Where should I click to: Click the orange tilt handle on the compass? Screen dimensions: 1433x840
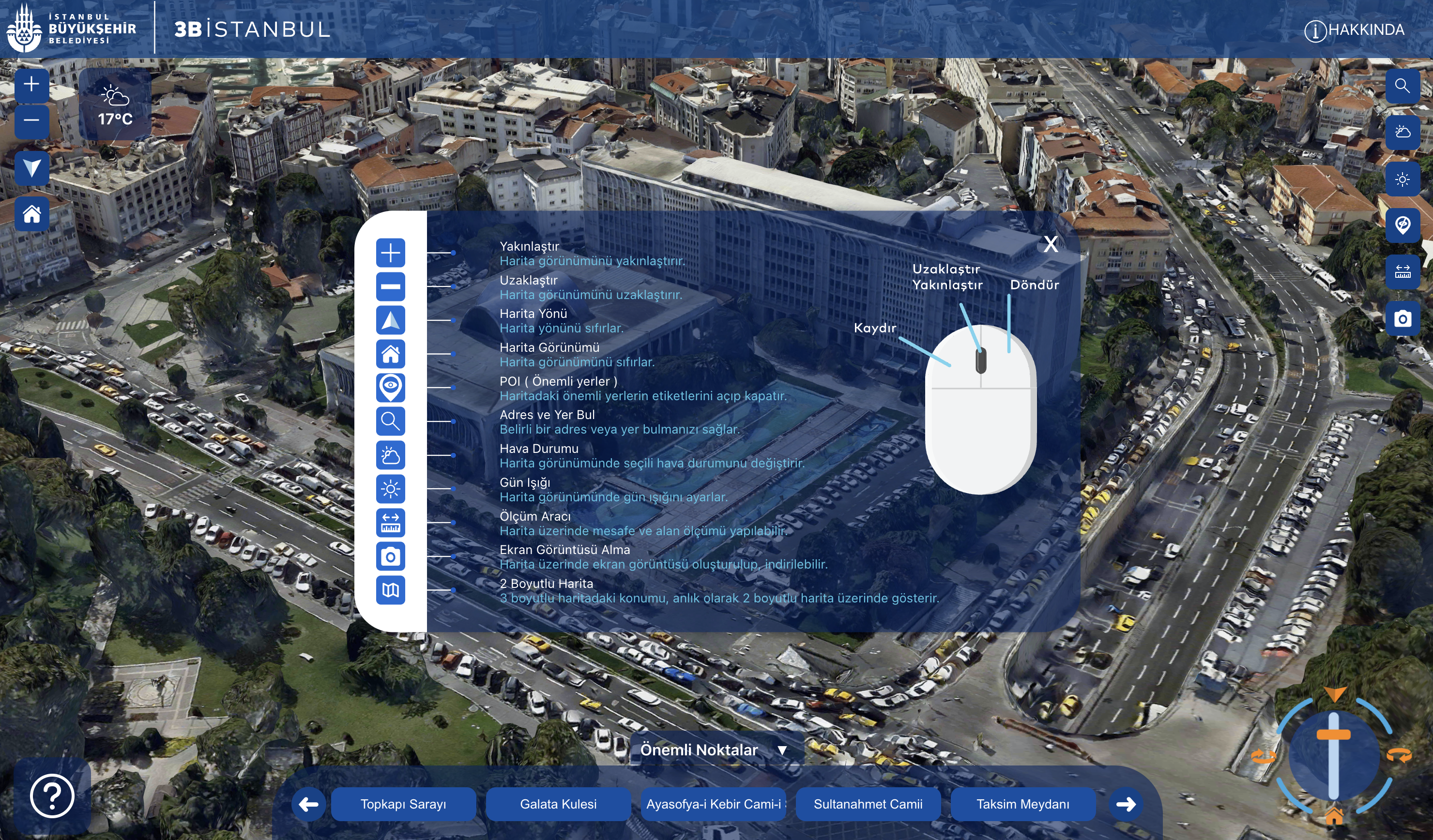1333,735
